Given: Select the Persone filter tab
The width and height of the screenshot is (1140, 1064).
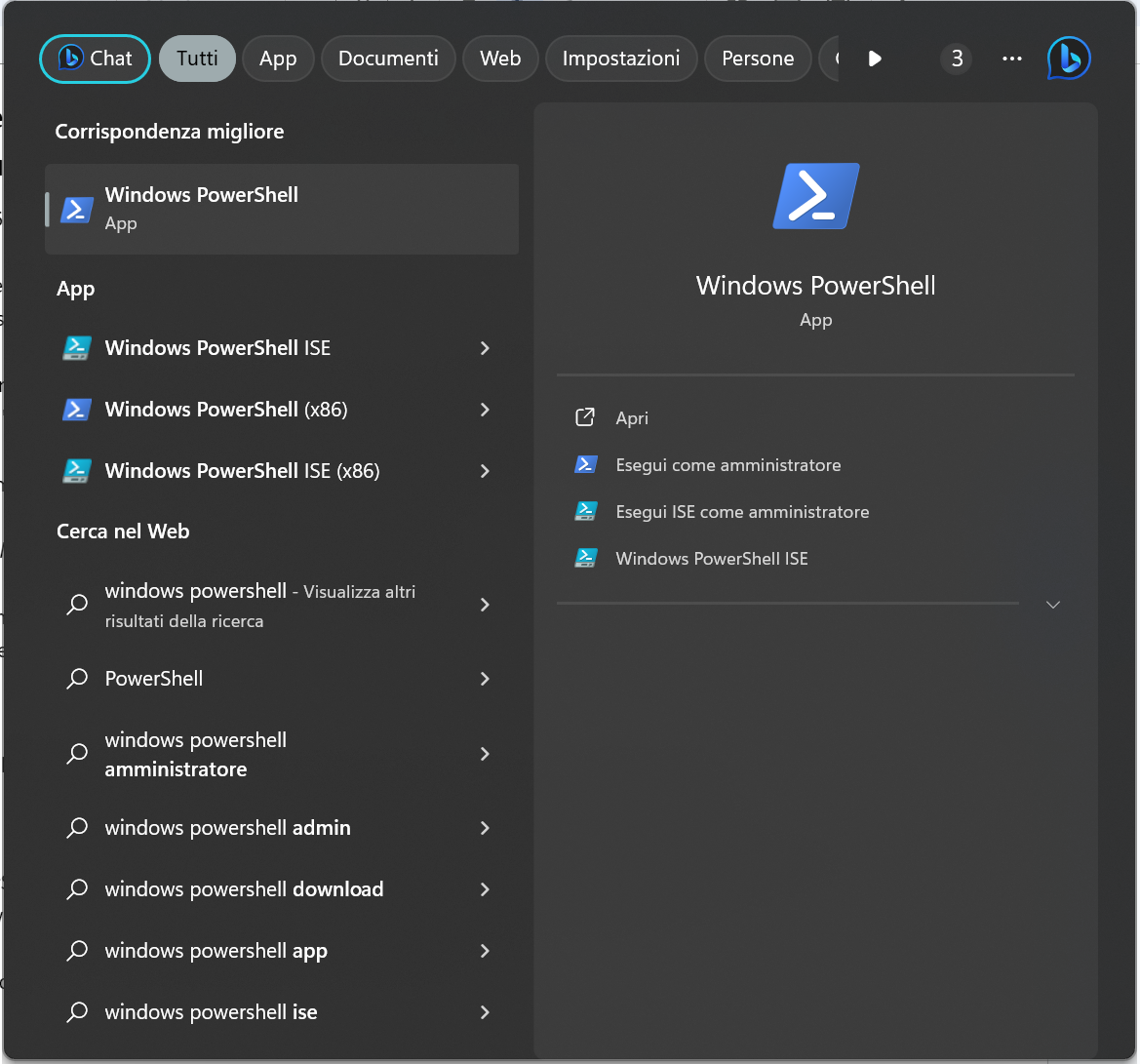Looking at the screenshot, I should point(758,59).
